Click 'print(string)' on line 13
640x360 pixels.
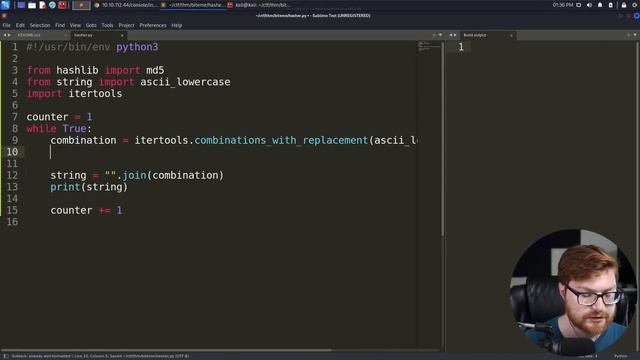pyautogui.click(x=89, y=187)
